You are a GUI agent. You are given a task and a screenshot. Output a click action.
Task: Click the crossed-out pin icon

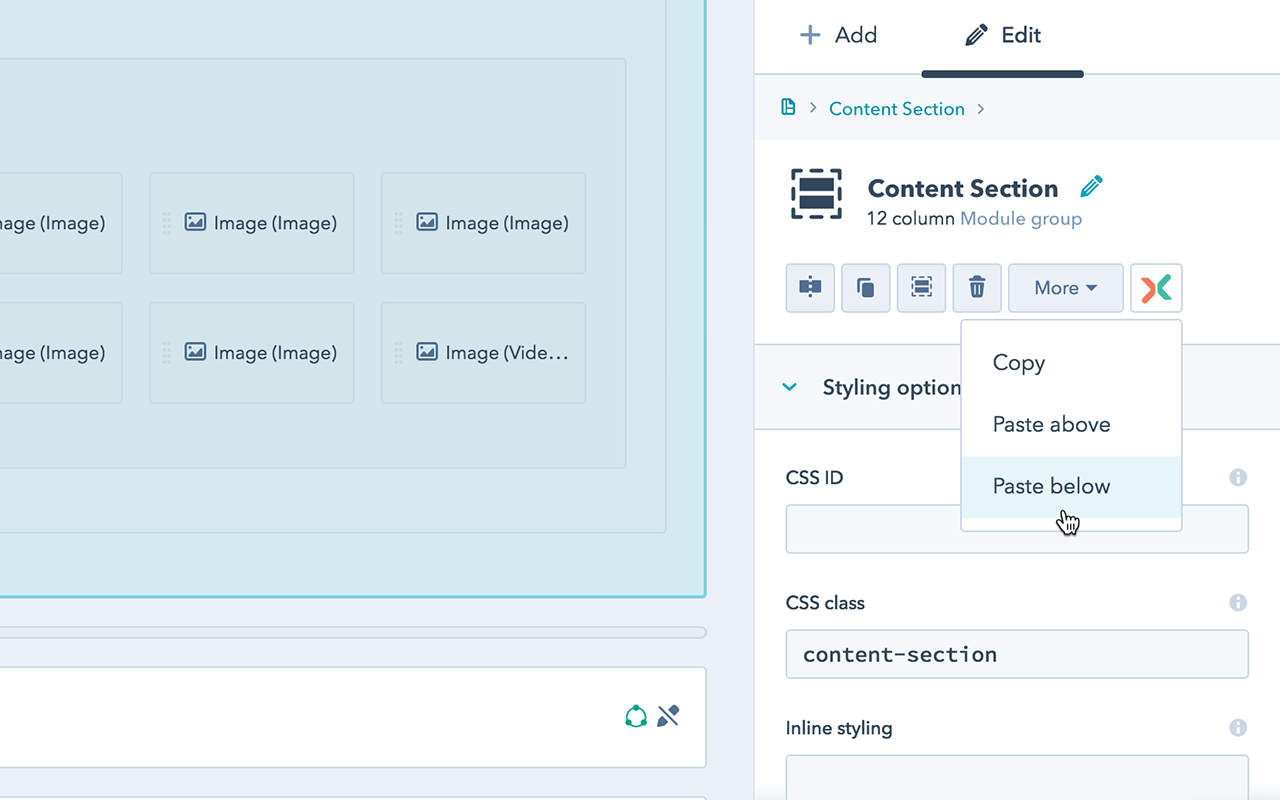pyautogui.click(x=668, y=716)
